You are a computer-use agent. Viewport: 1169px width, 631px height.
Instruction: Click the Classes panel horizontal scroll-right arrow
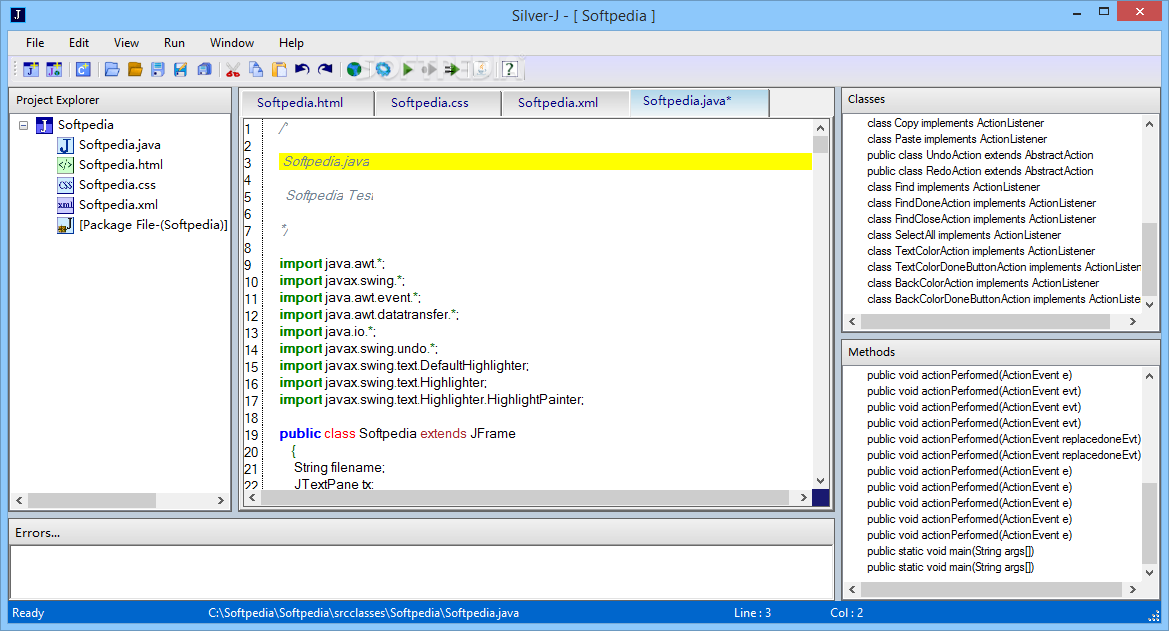(1132, 321)
